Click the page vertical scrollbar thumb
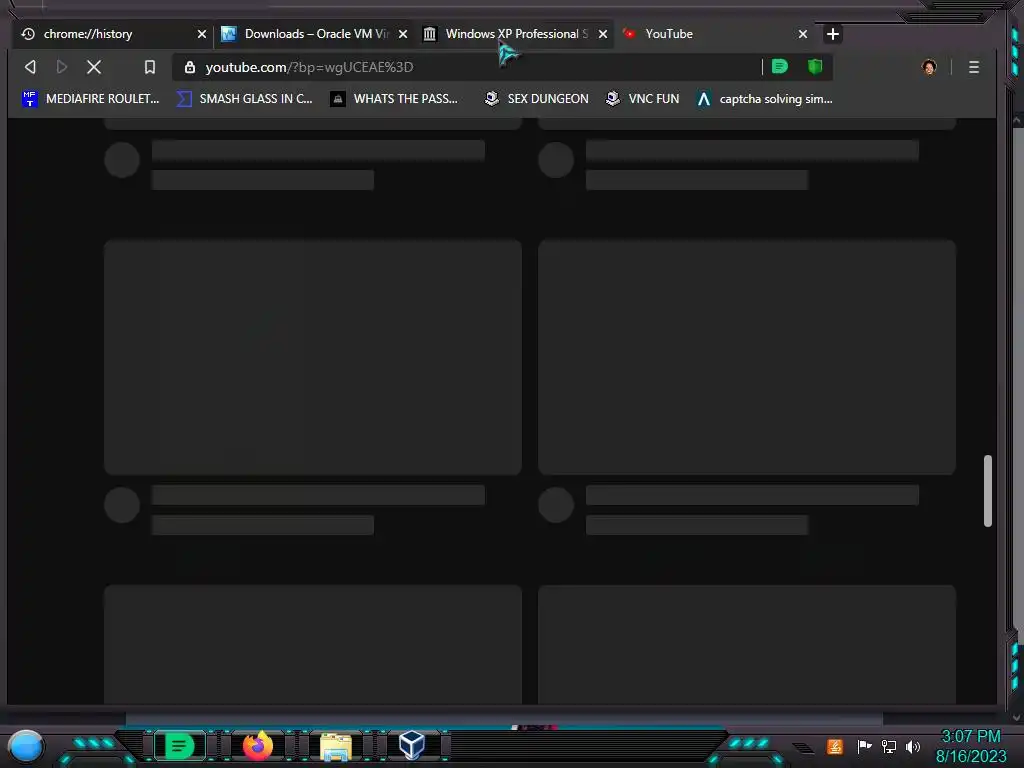1024x768 pixels. pyautogui.click(x=988, y=490)
